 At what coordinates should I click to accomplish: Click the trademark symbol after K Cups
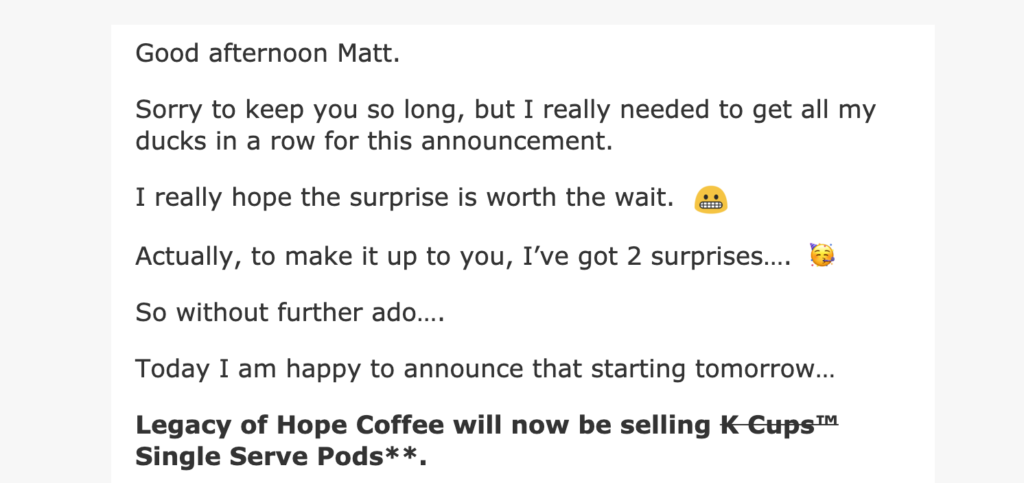coord(827,421)
